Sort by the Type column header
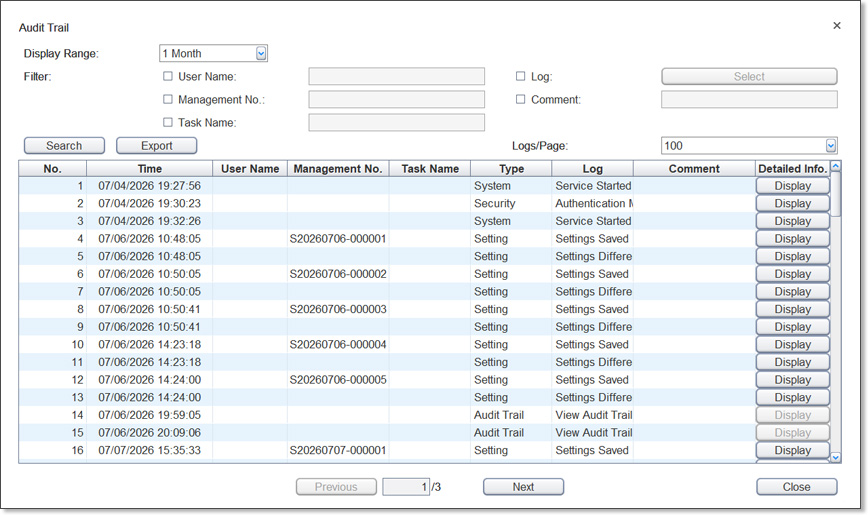 pos(511,169)
